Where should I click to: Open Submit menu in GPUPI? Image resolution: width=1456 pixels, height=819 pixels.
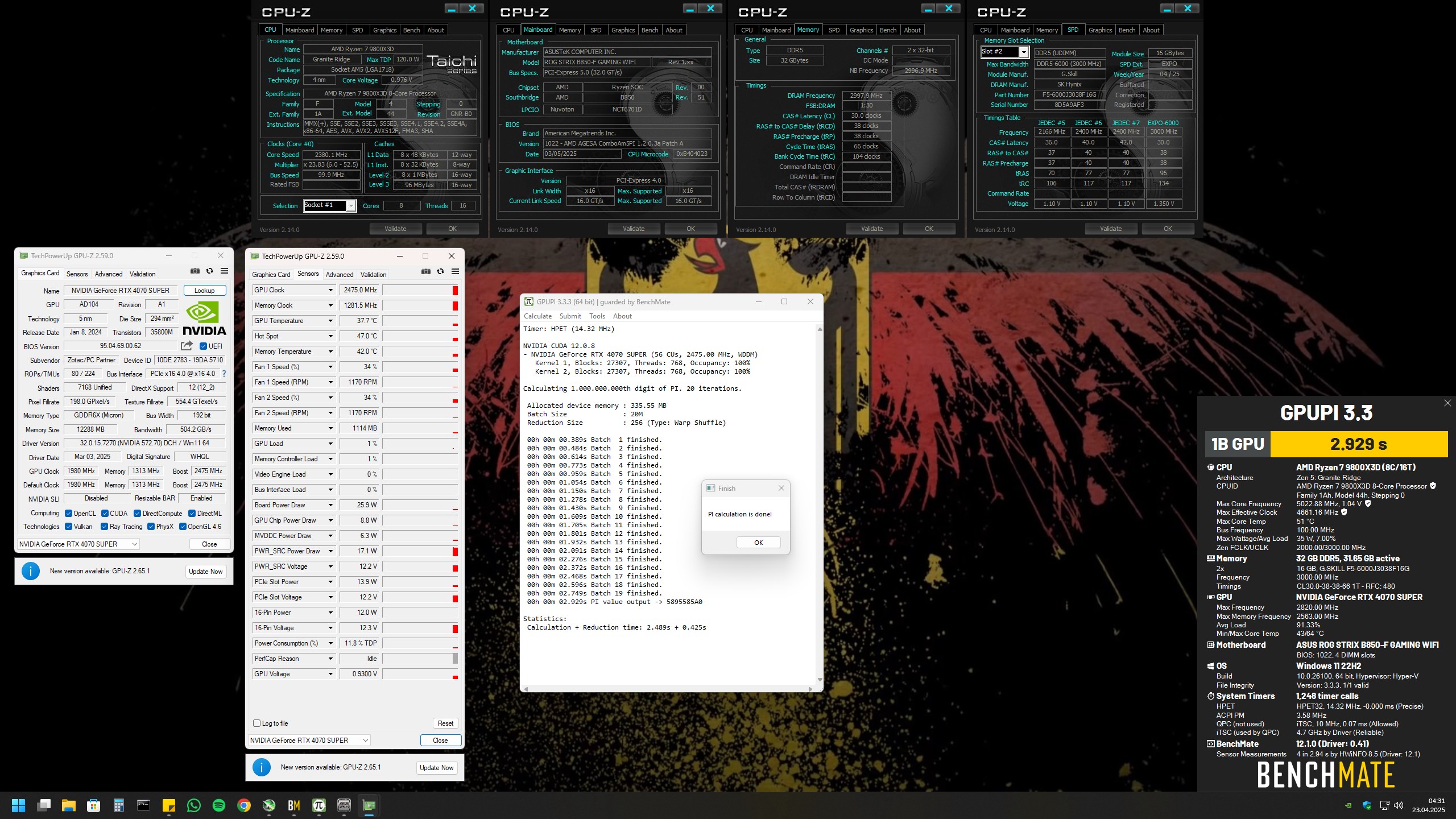coord(570,316)
